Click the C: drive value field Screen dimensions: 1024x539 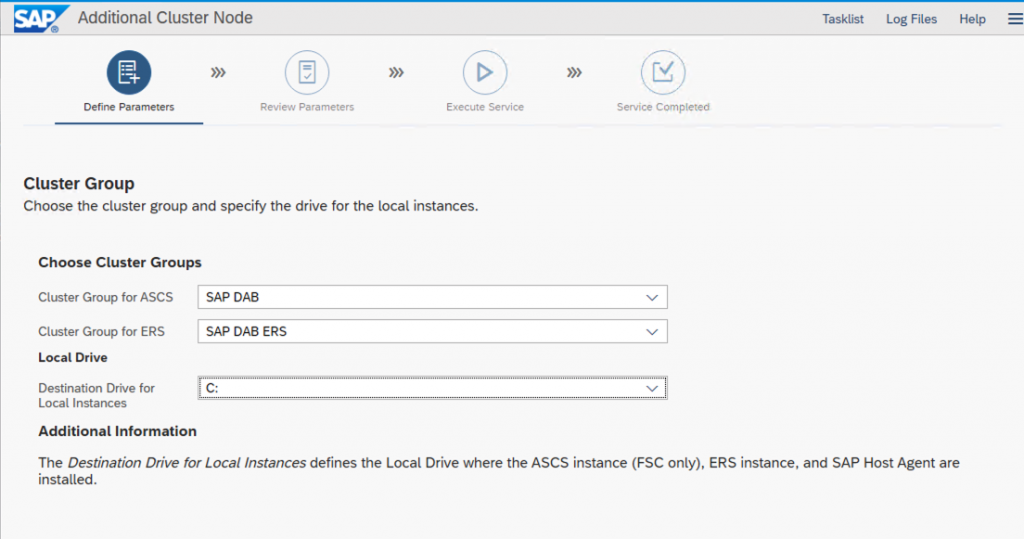[432, 388]
